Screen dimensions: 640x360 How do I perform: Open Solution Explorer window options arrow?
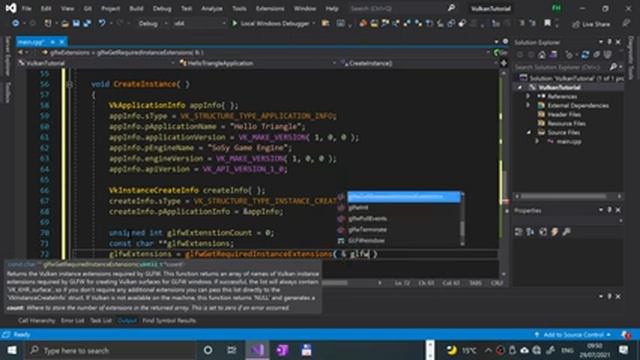(x=601, y=42)
